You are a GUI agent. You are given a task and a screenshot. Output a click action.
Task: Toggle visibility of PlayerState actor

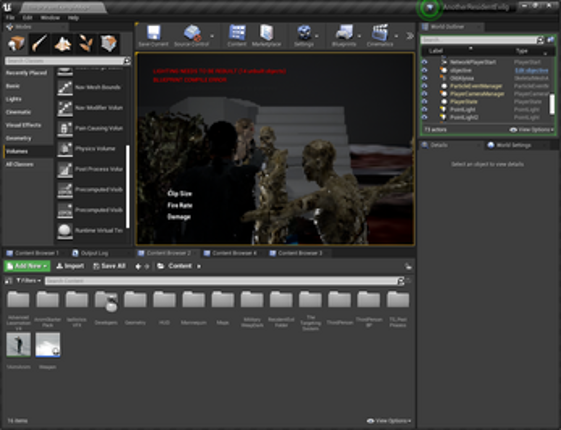(424, 102)
